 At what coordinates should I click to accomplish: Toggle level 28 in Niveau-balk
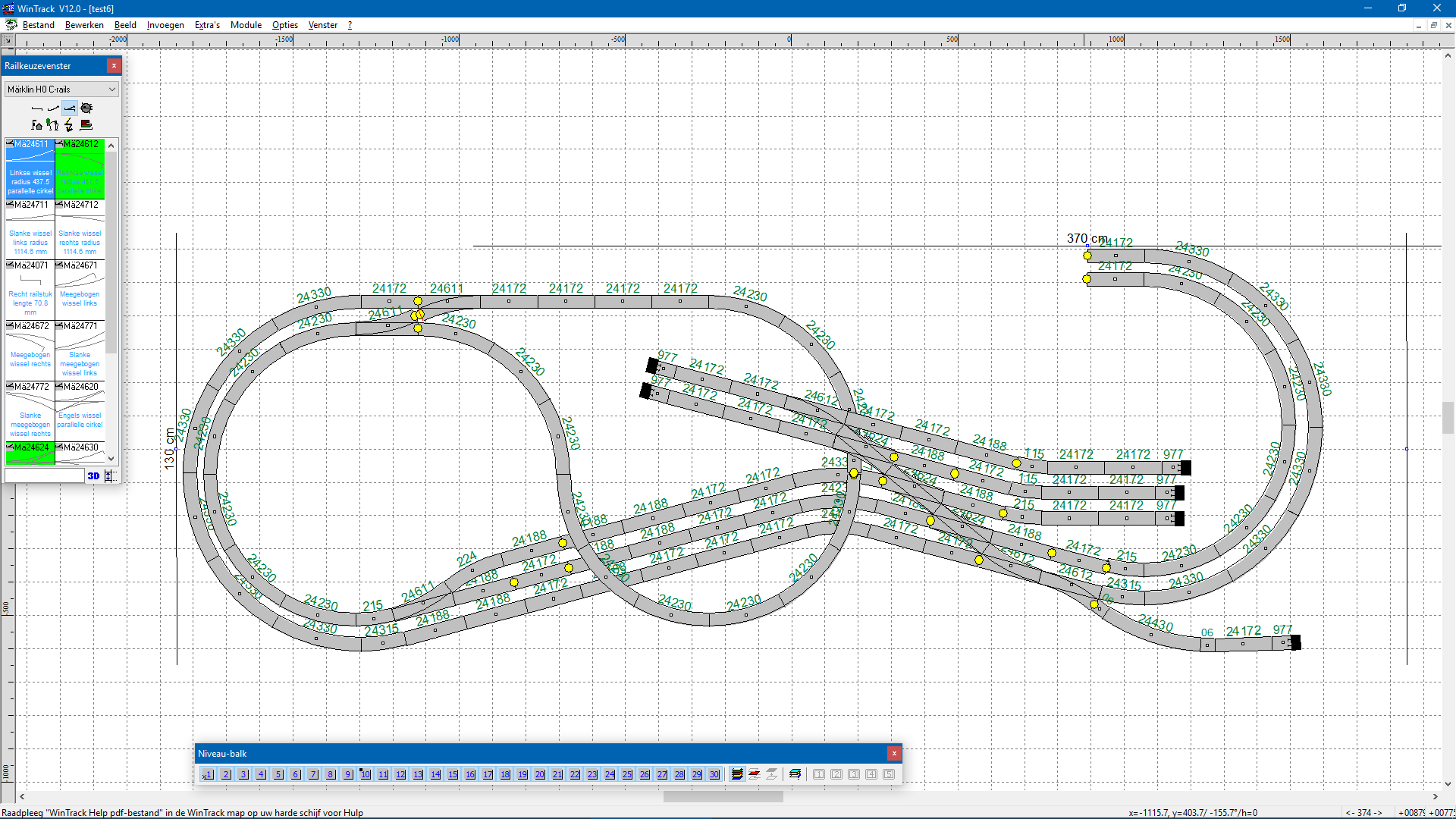click(x=679, y=774)
